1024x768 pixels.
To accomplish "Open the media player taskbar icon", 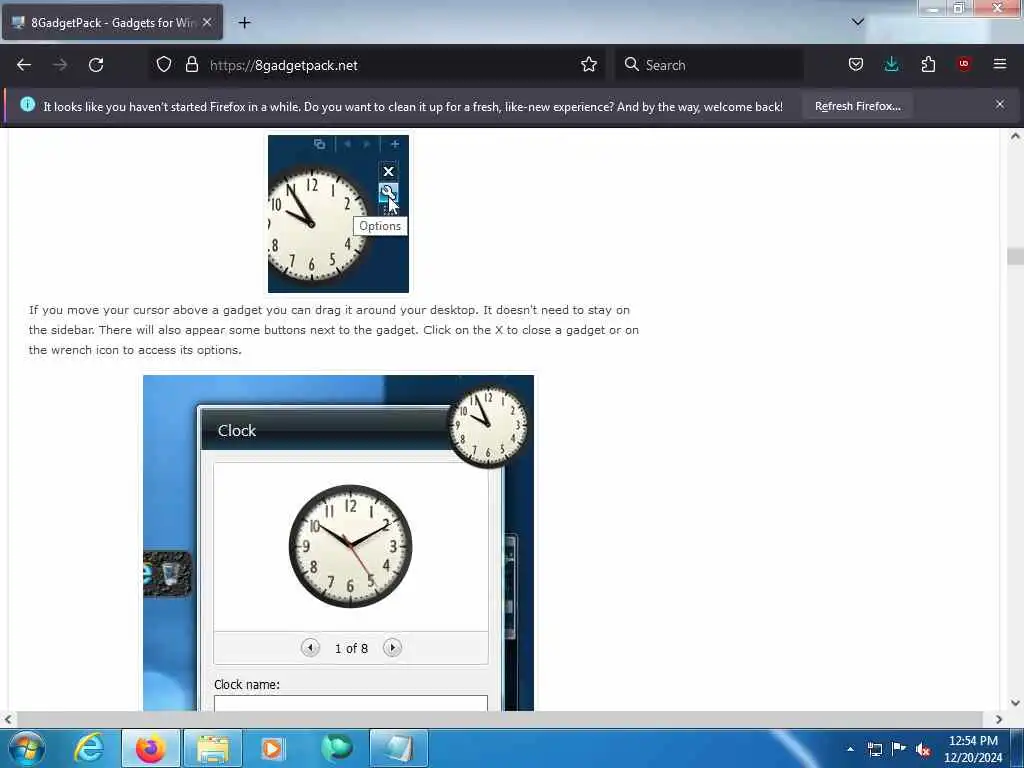I will point(273,748).
